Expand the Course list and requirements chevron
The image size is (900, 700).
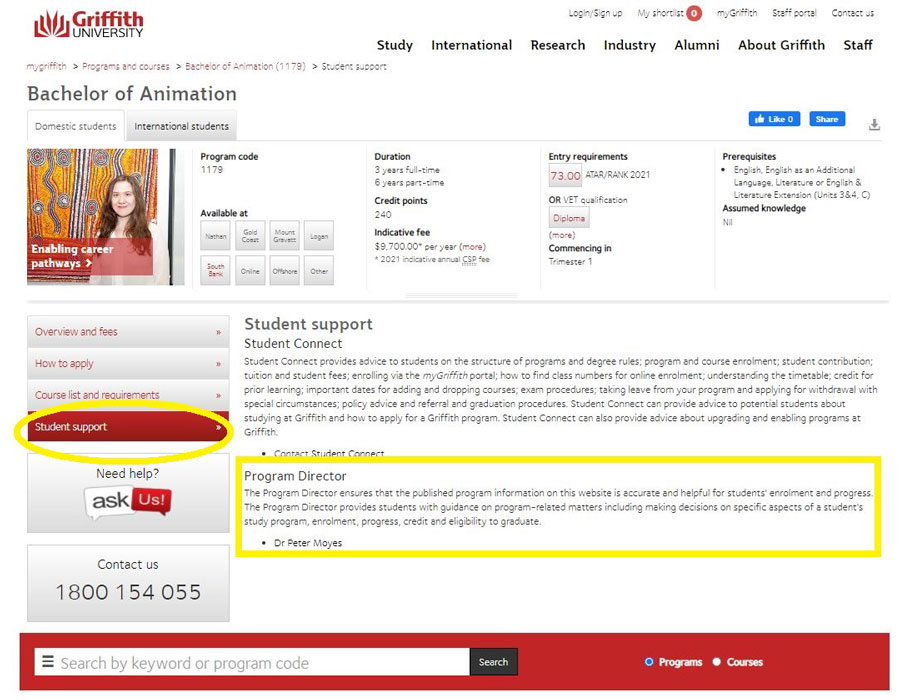(222, 395)
